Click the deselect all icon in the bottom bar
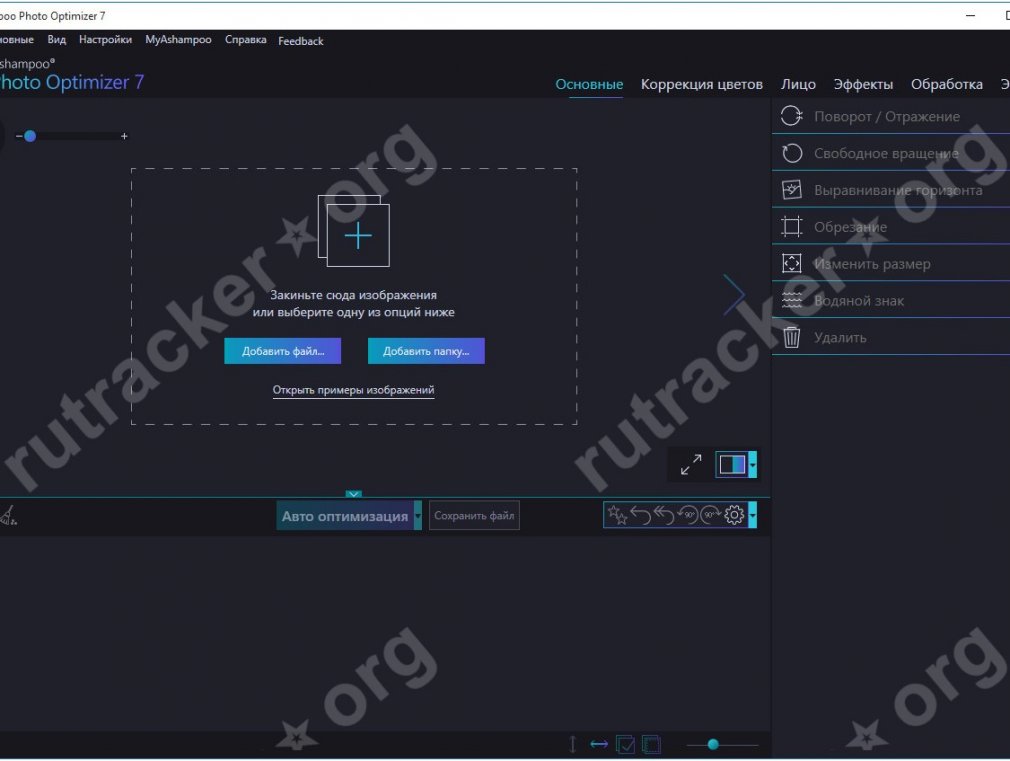The height and width of the screenshot is (761, 1010). tap(651, 745)
